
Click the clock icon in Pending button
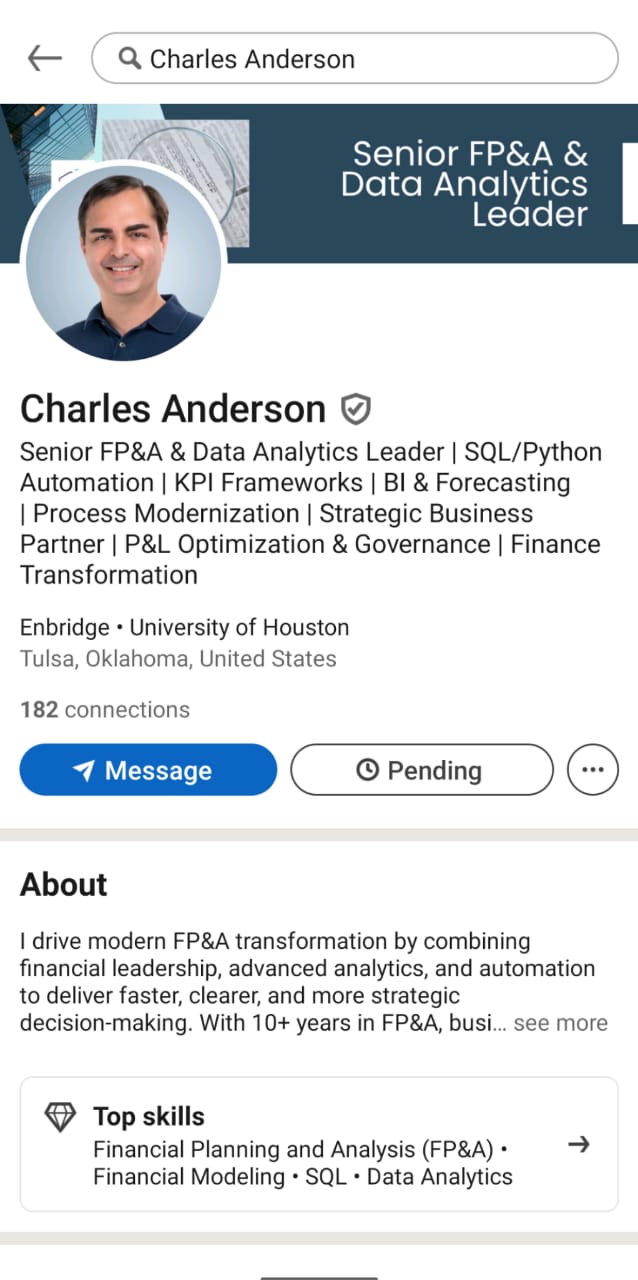(368, 770)
